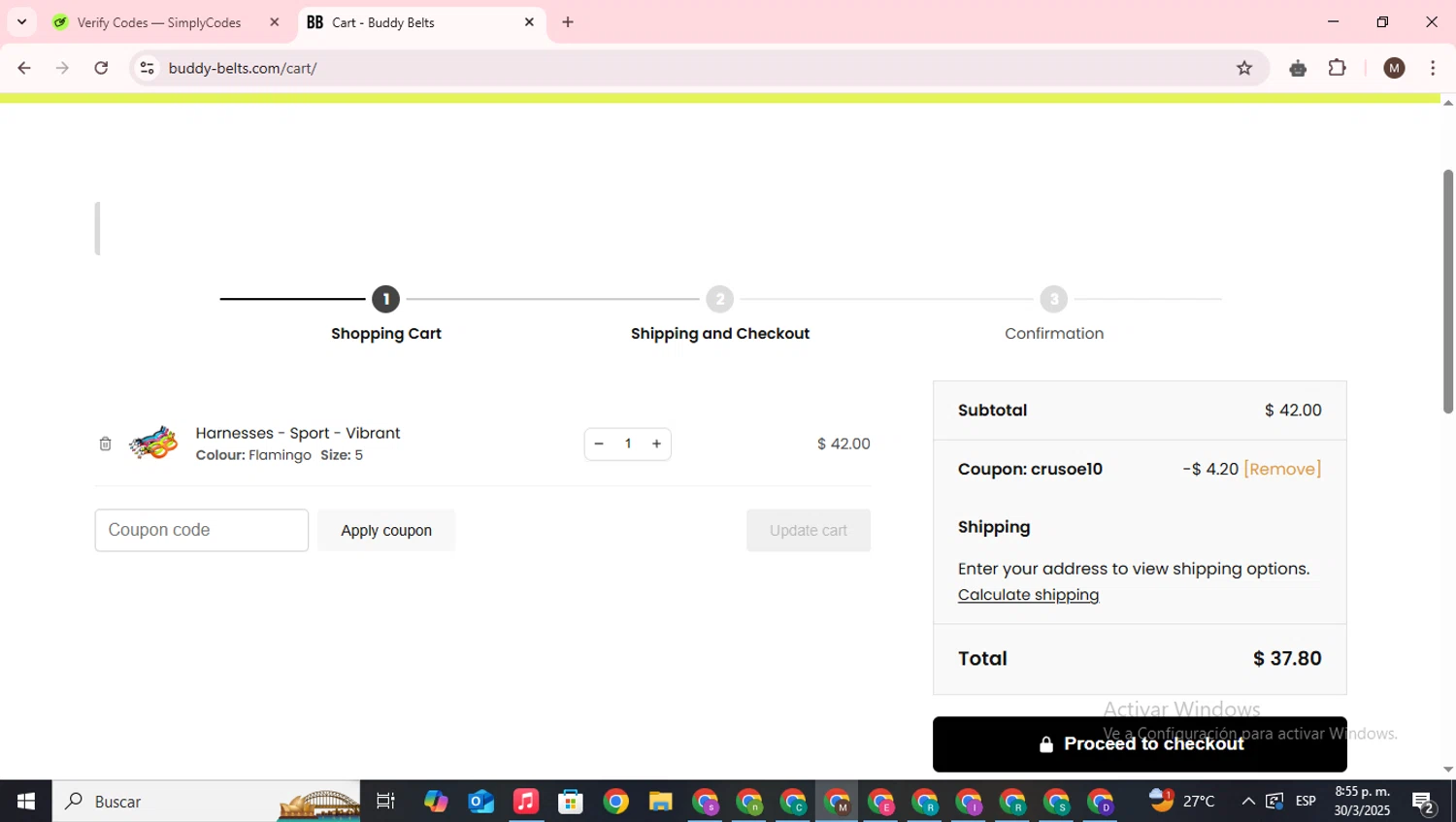Open Task View from the taskbar
This screenshot has height=822, width=1456.
tap(385, 802)
